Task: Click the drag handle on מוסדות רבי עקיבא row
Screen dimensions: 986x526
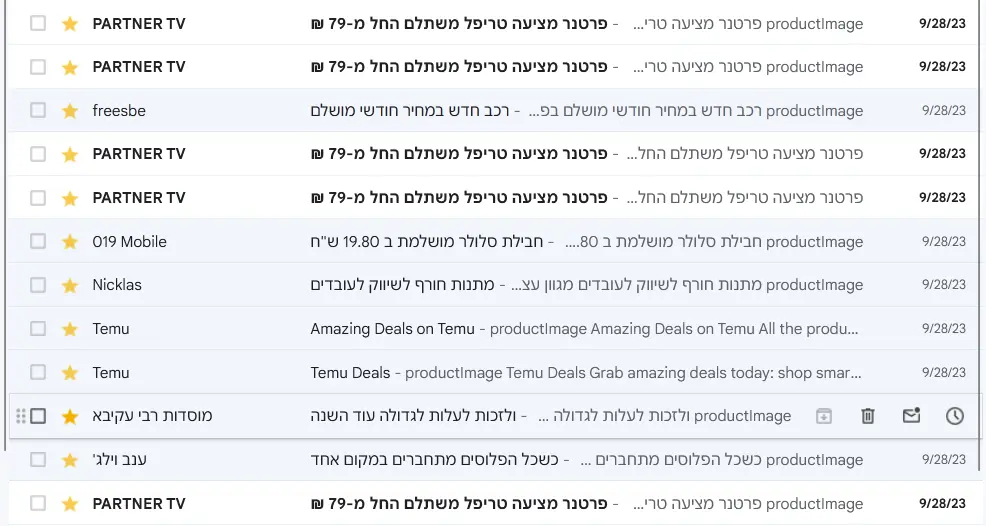Action: tap(20, 416)
